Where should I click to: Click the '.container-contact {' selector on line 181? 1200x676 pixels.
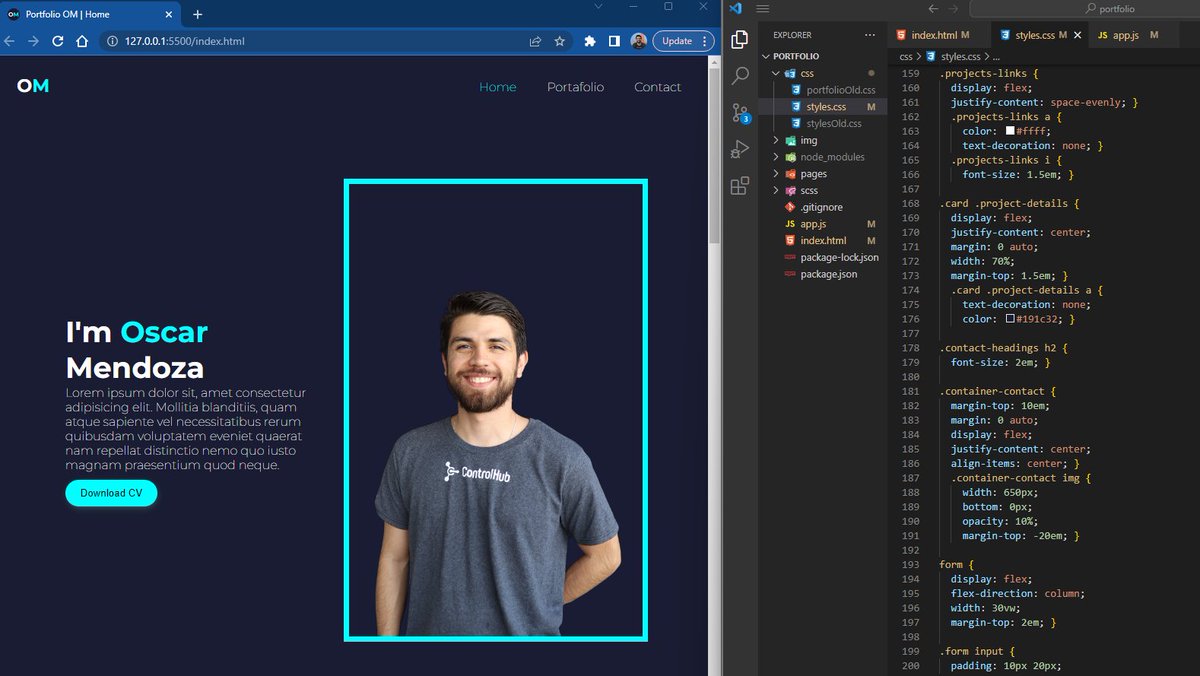998,391
